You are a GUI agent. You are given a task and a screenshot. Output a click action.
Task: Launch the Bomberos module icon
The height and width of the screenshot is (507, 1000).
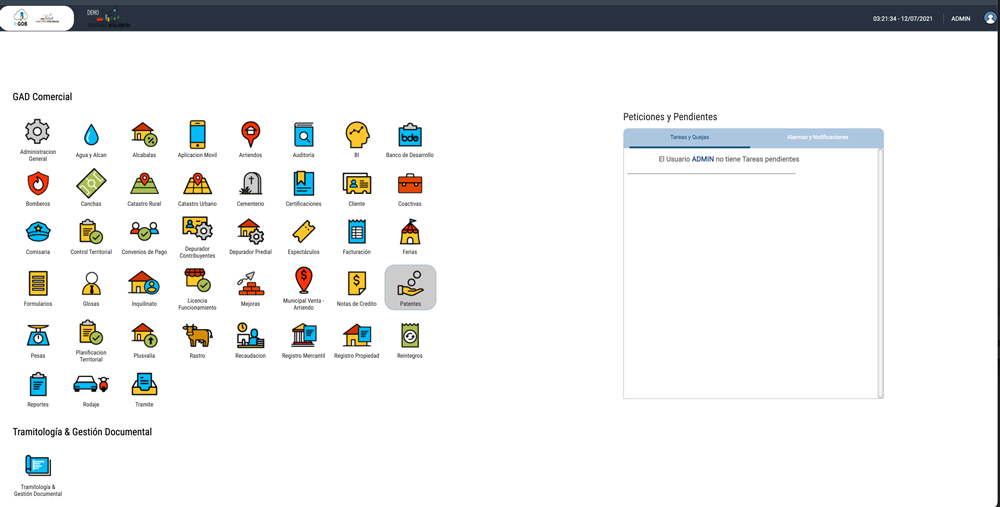click(x=38, y=184)
